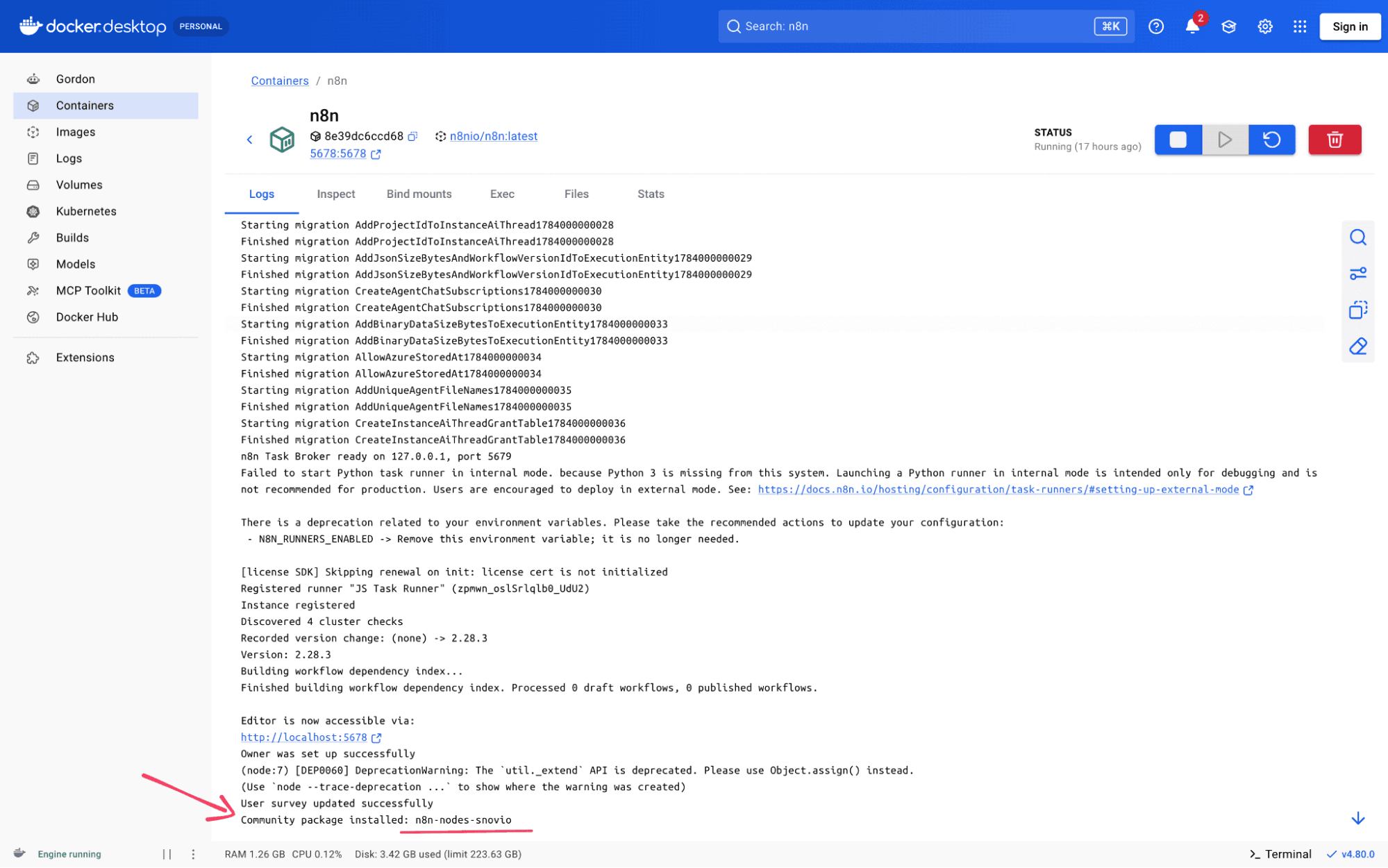The image size is (1388, 868).
Task: Click the Start play button
Action: [1226, 140]
